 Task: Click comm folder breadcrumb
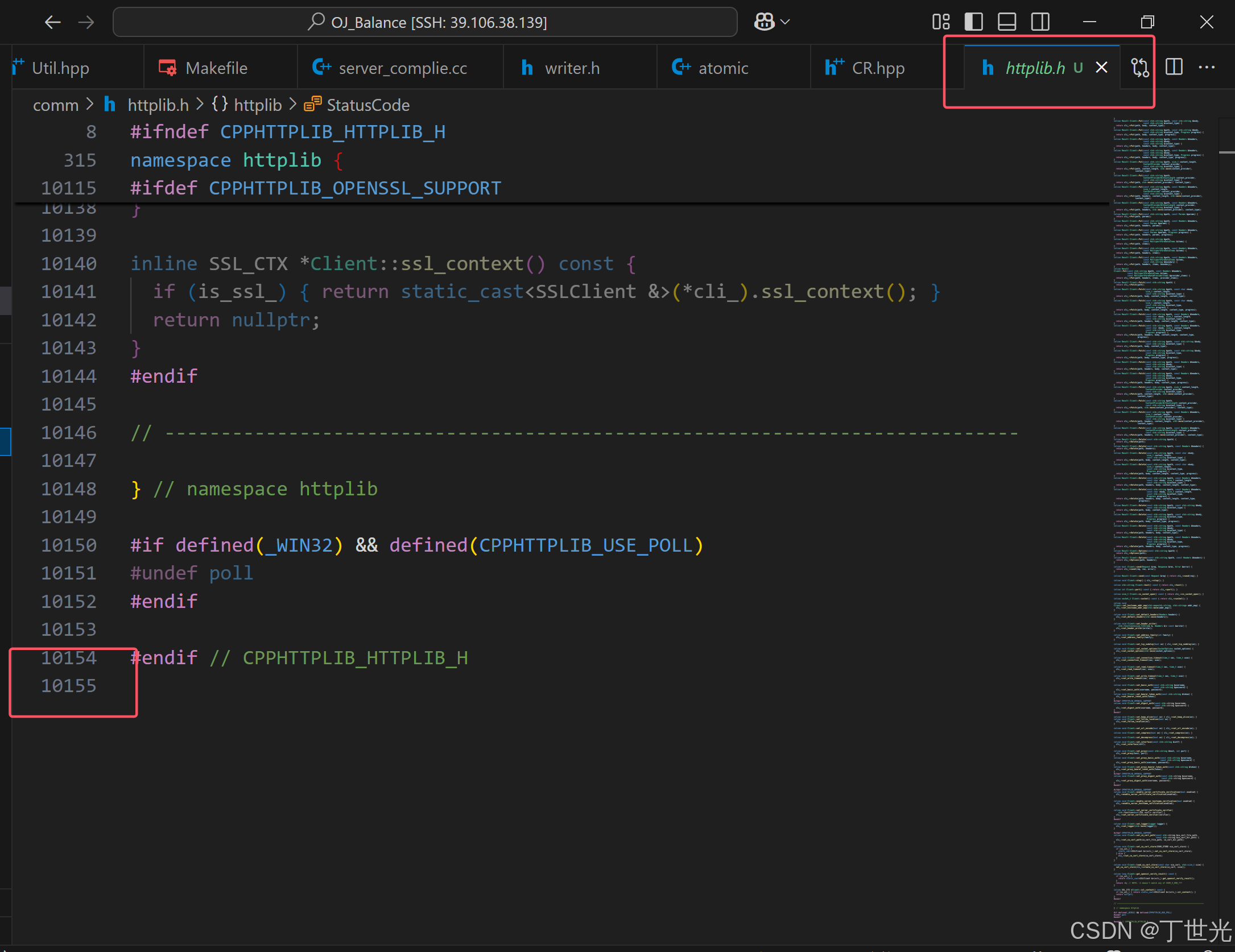click(x=56, y=105)
